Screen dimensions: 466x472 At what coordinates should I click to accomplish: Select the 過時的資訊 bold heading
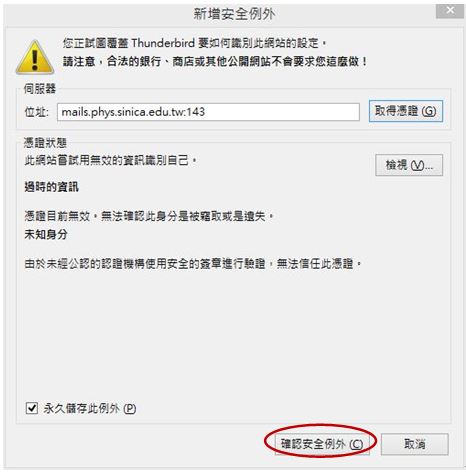pos(52,187)
